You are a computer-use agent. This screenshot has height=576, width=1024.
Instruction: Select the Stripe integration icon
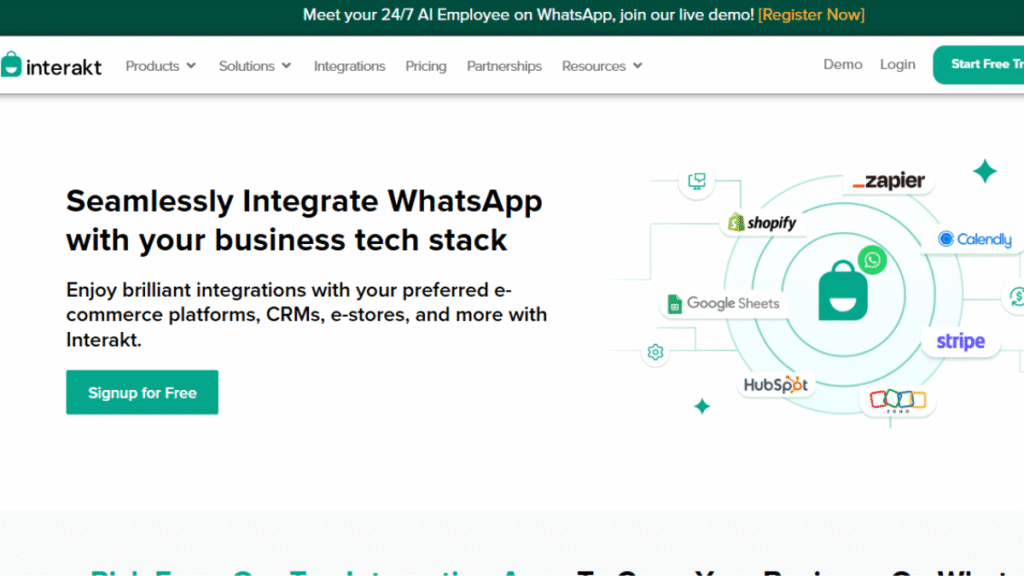click(x=960, y=341)
